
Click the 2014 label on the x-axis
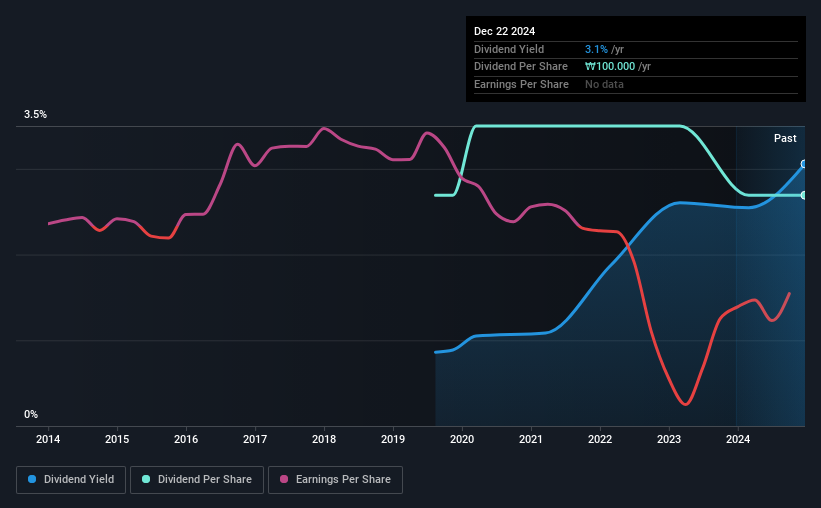tap(48, 439)
